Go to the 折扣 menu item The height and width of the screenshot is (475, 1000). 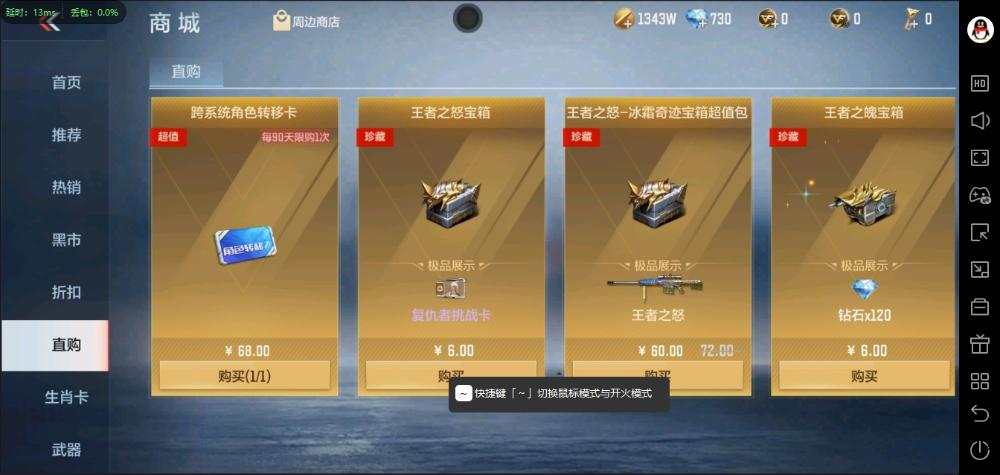pyautogui.click(x=66, y=292)
